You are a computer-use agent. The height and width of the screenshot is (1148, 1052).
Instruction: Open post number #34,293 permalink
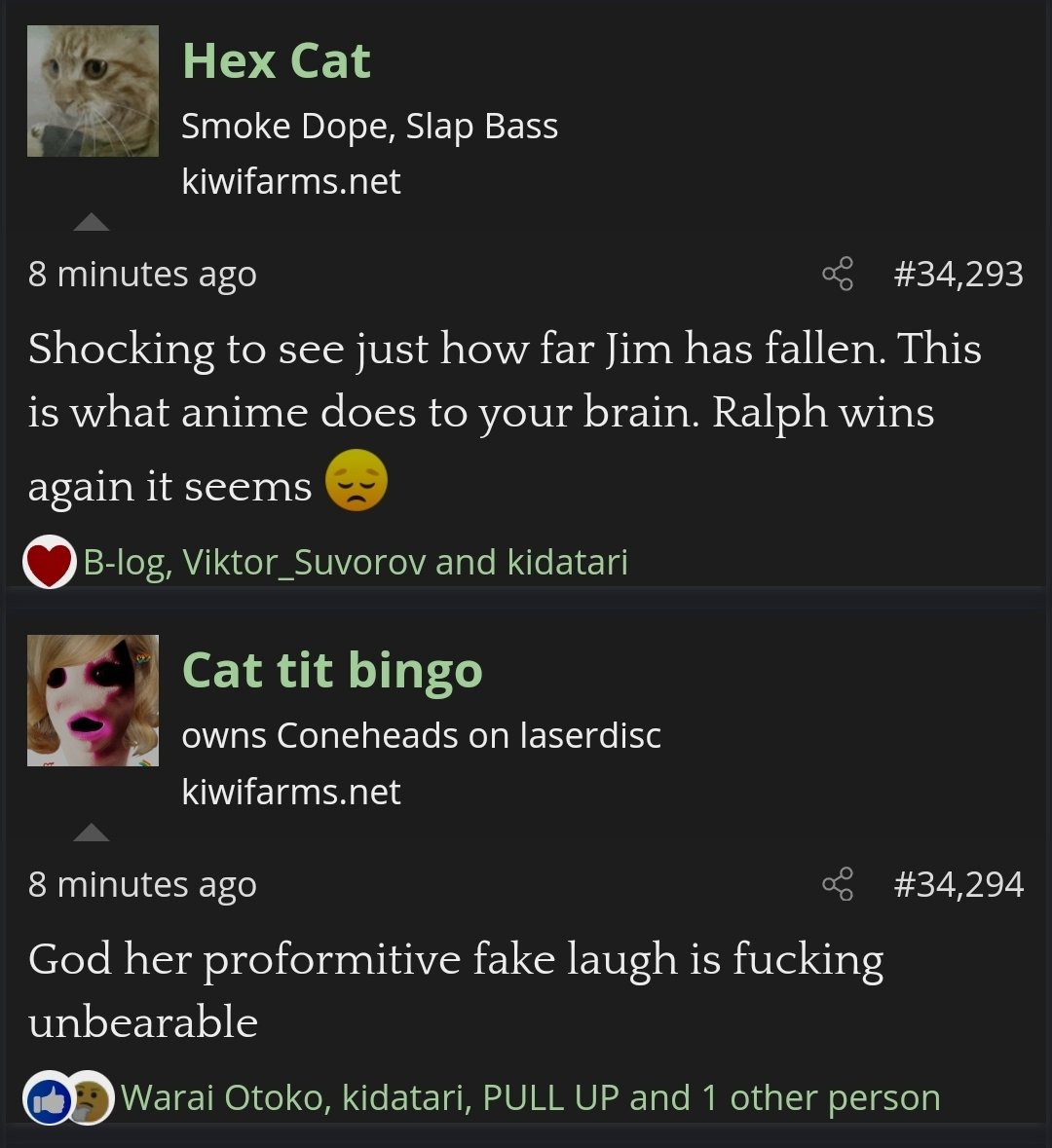point(958,275)
